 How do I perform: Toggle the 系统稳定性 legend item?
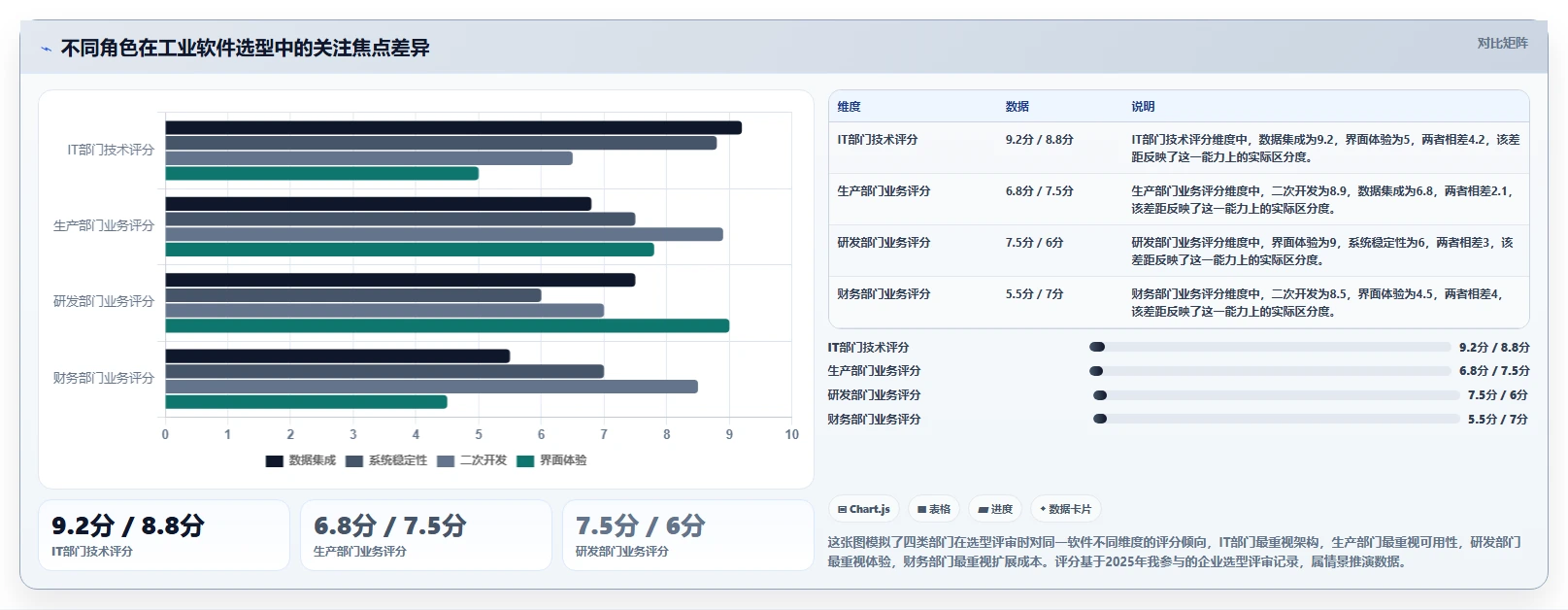tap(385, 460)
